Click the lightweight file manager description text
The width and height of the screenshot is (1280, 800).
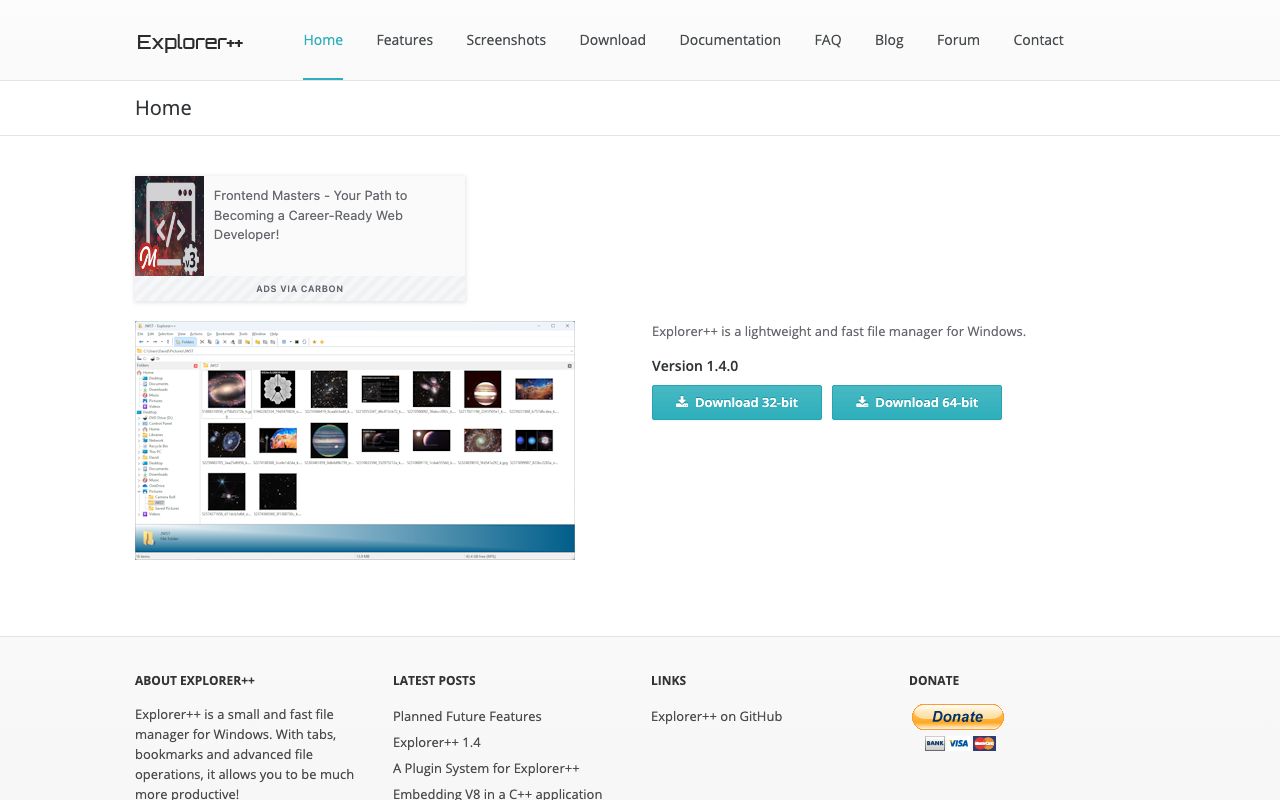(x=839, y=331)
